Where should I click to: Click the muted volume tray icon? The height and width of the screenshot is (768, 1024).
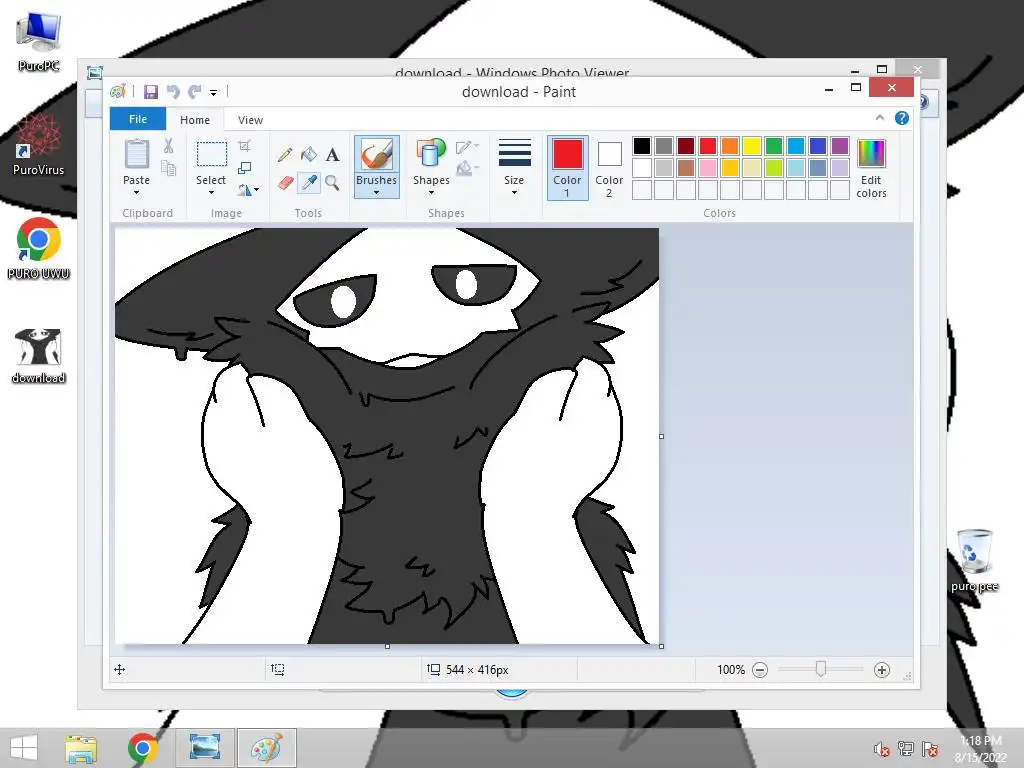click(x=881, y=750)
